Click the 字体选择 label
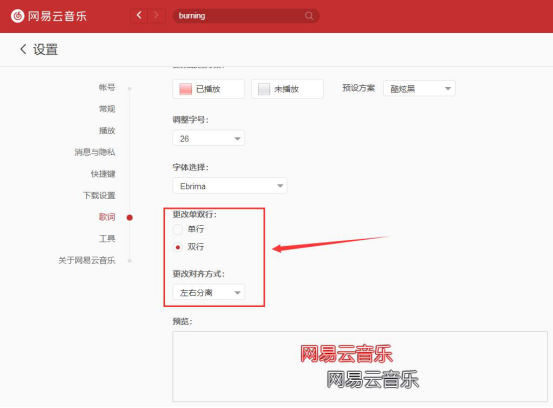 pos(190,168)
